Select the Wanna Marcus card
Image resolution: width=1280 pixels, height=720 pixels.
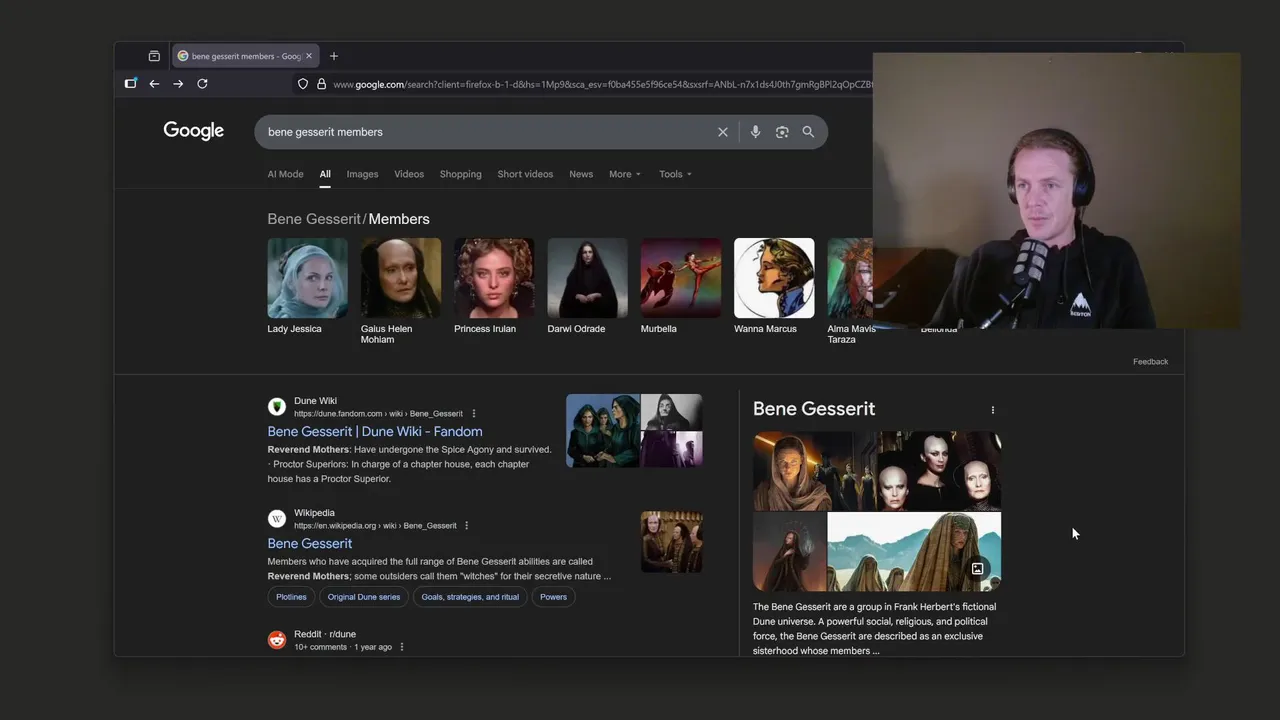pyautogui.click(x=774, y=286)
